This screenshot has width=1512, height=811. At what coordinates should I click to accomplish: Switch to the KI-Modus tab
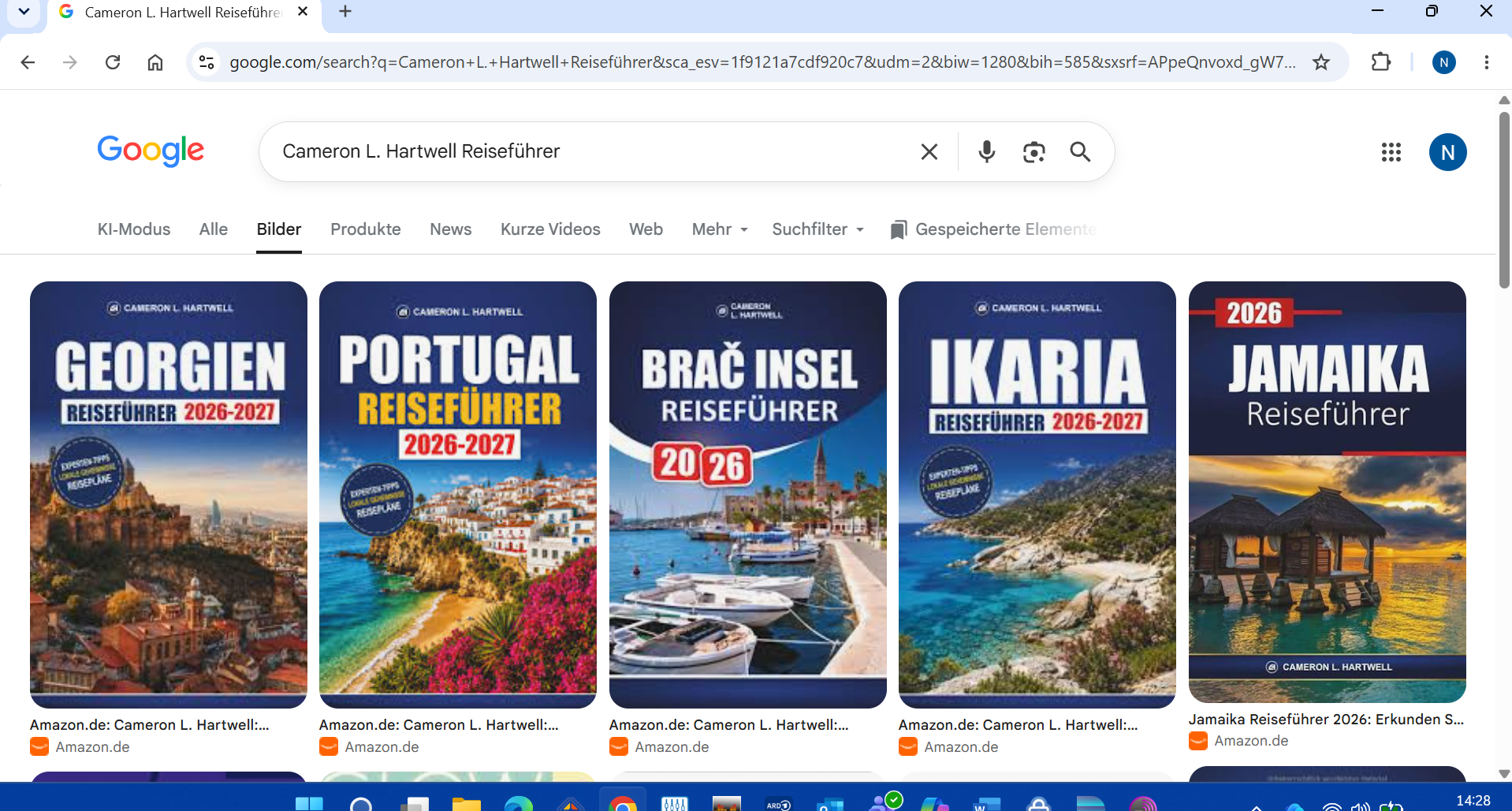point(134,229)
